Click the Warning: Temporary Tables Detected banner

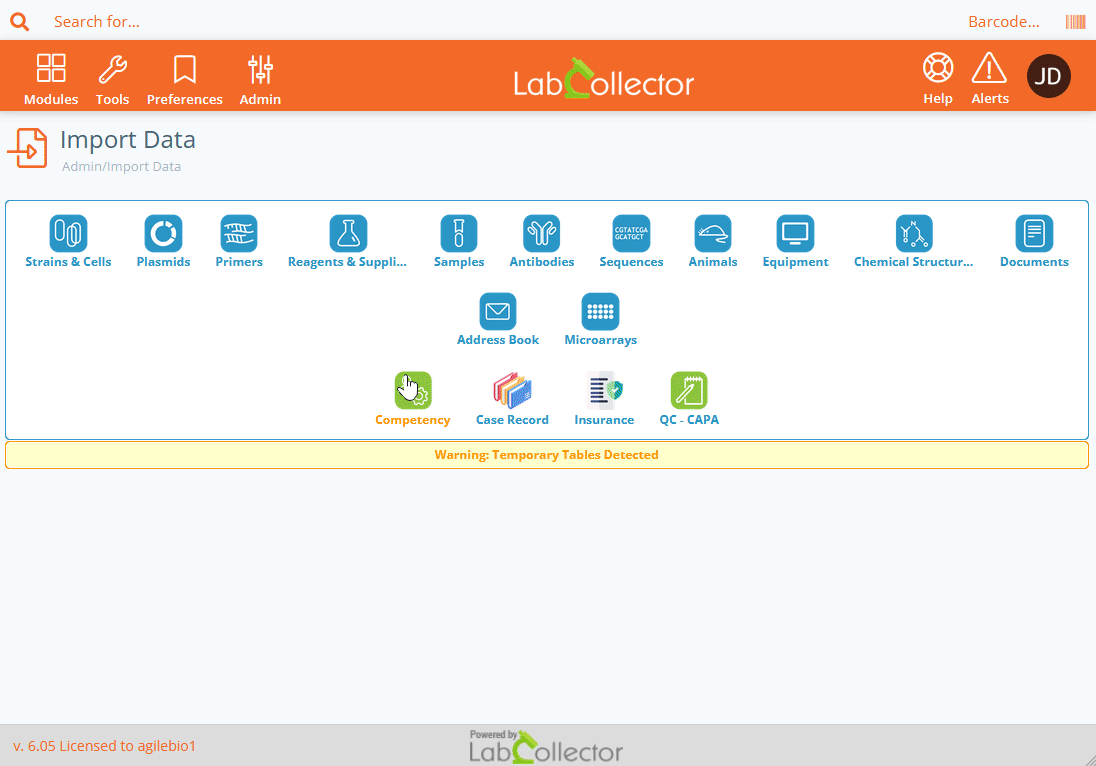click(547, 455)
